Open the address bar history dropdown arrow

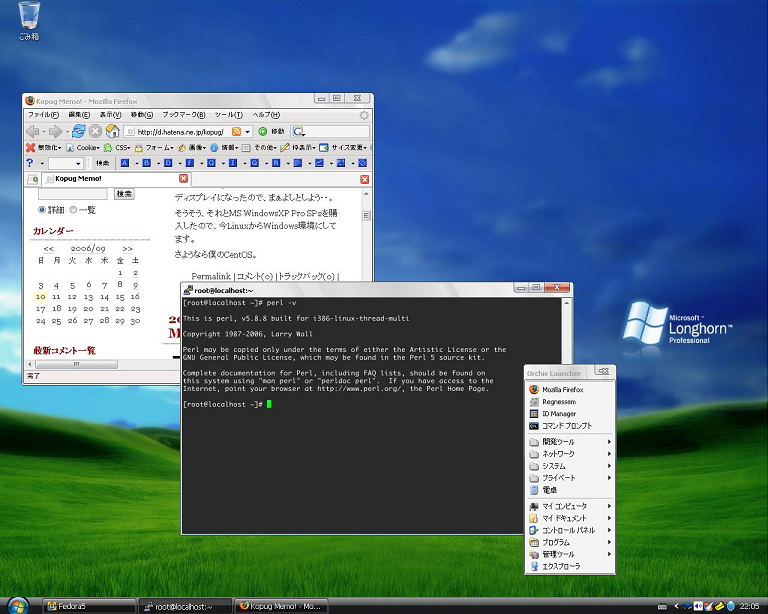tap(248, 132)
